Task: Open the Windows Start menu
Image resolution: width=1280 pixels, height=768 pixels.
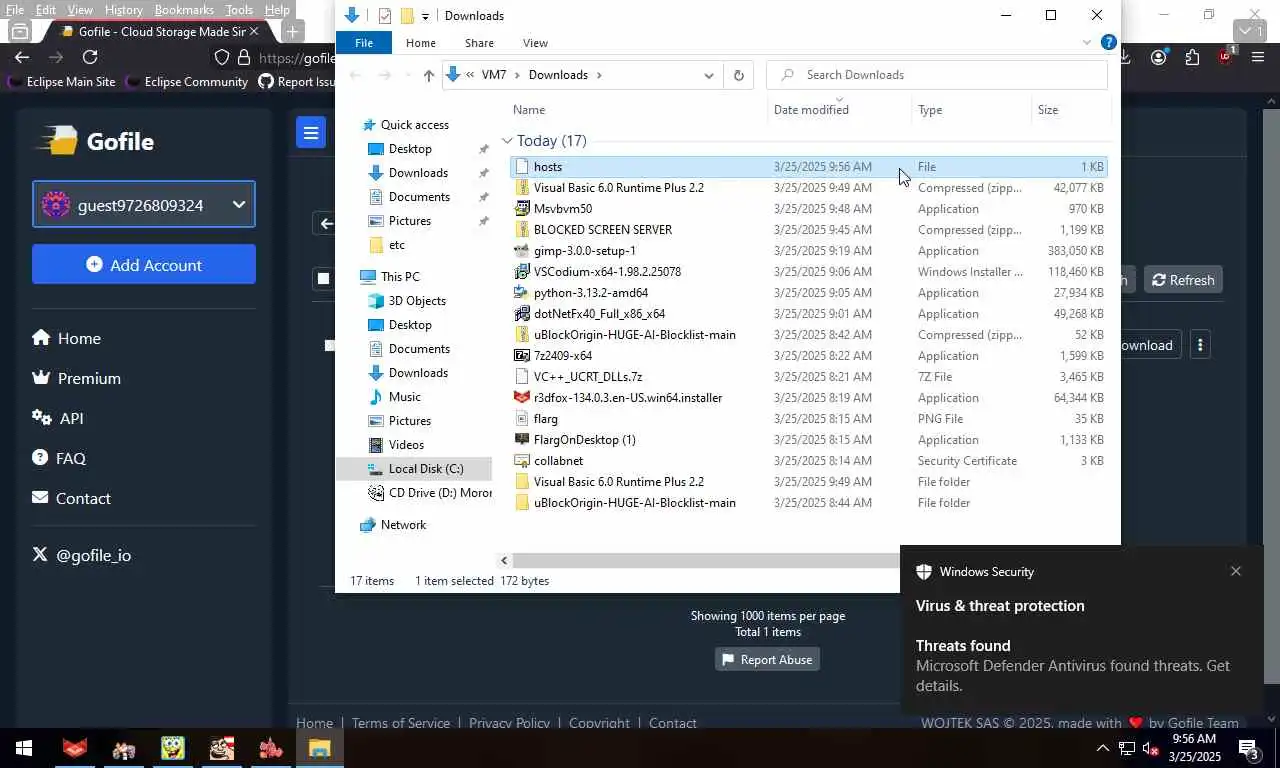Action: pyautogui.click(x=23, y=748)
